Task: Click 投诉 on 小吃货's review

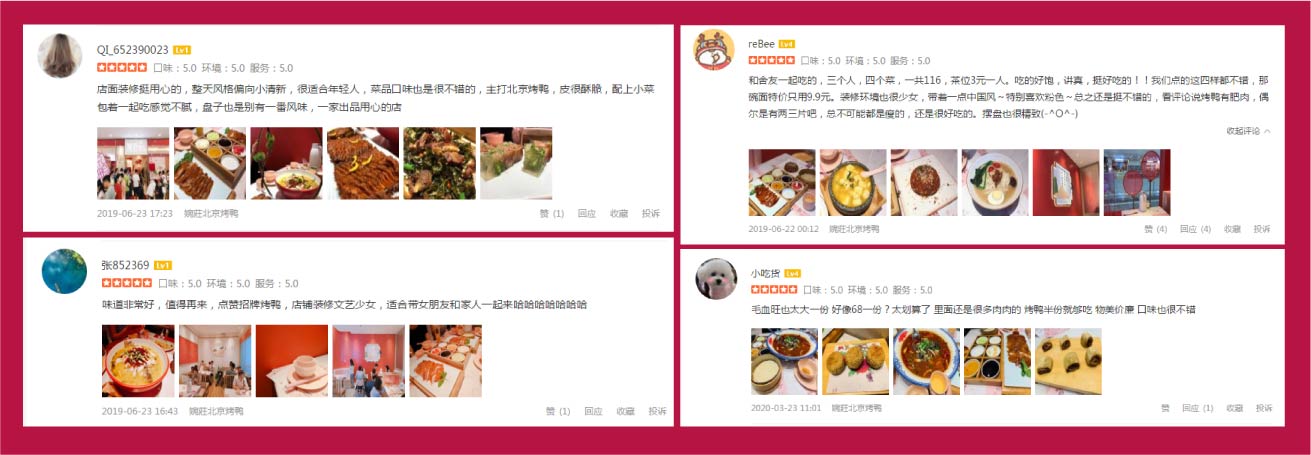Action: (1264, 408)
